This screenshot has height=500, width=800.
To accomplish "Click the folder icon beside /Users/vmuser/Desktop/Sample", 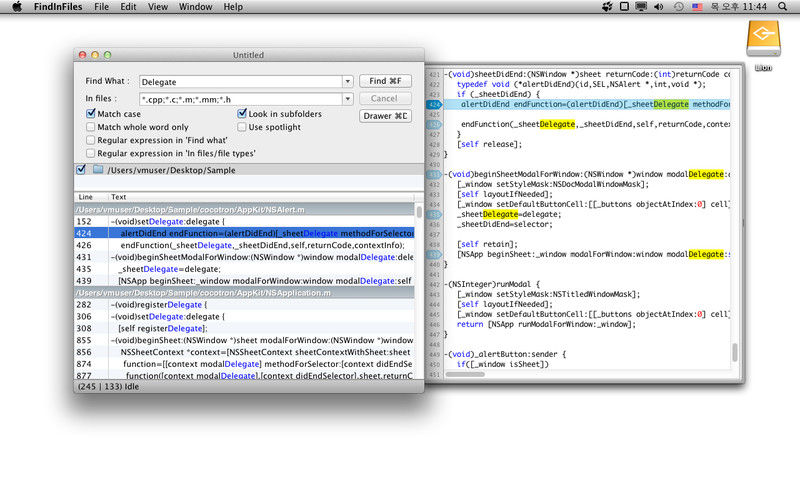I will click(98, 169).
